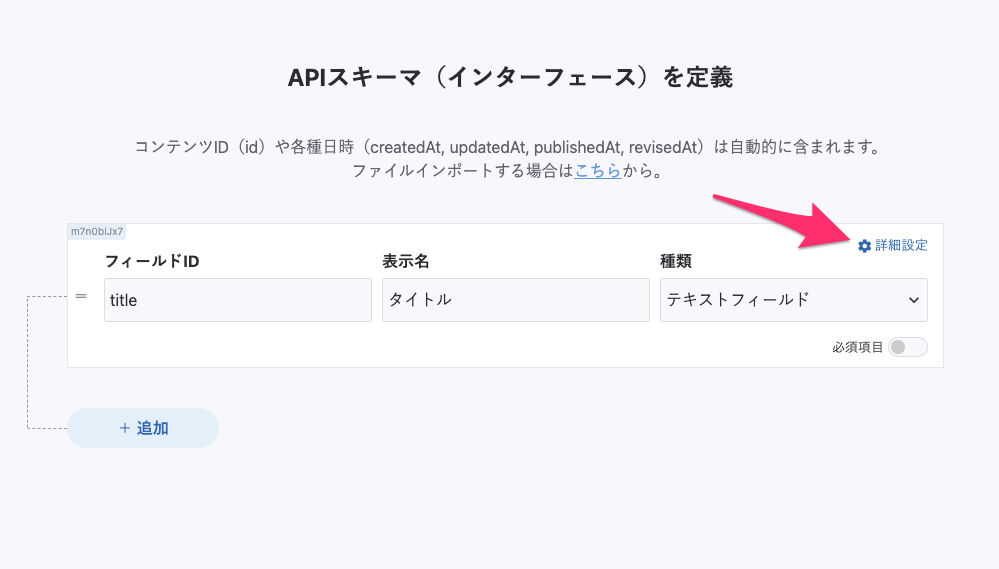Viewport: 999px width, 569px height.
Task: Click the m7n0blJx7 field tag
Action: point(97,232)
